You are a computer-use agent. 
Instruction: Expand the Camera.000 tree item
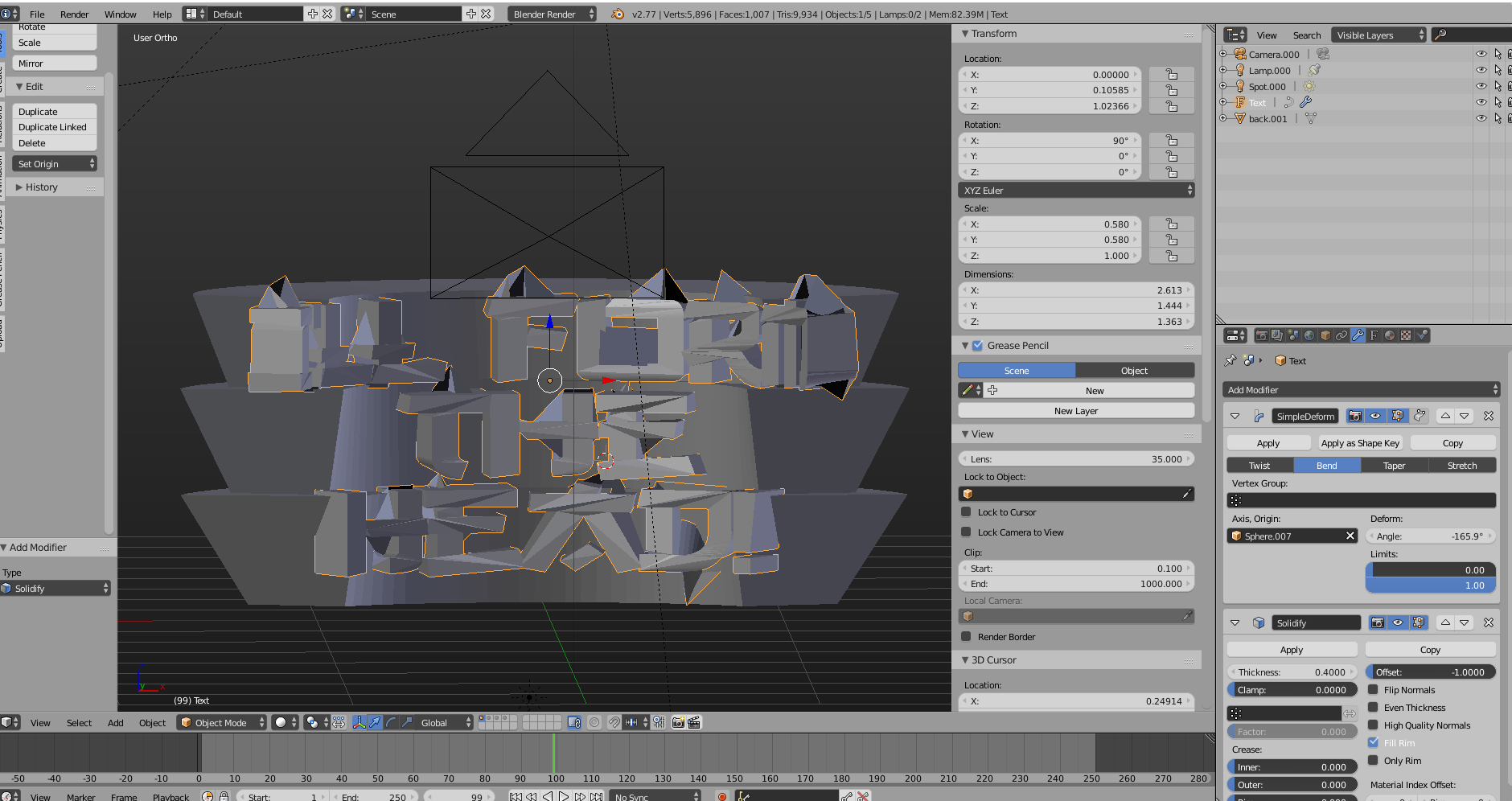[x=1222, y=54]
